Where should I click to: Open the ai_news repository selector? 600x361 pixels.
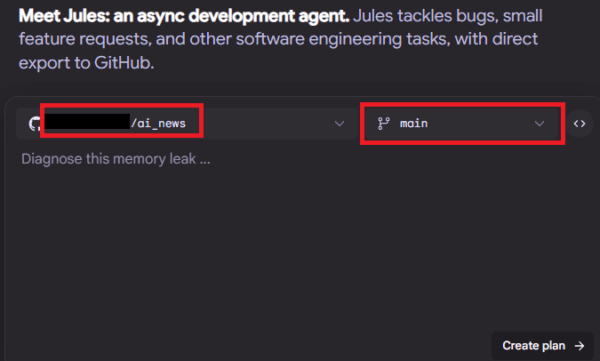pyautogui.click(x=186, y=123)
